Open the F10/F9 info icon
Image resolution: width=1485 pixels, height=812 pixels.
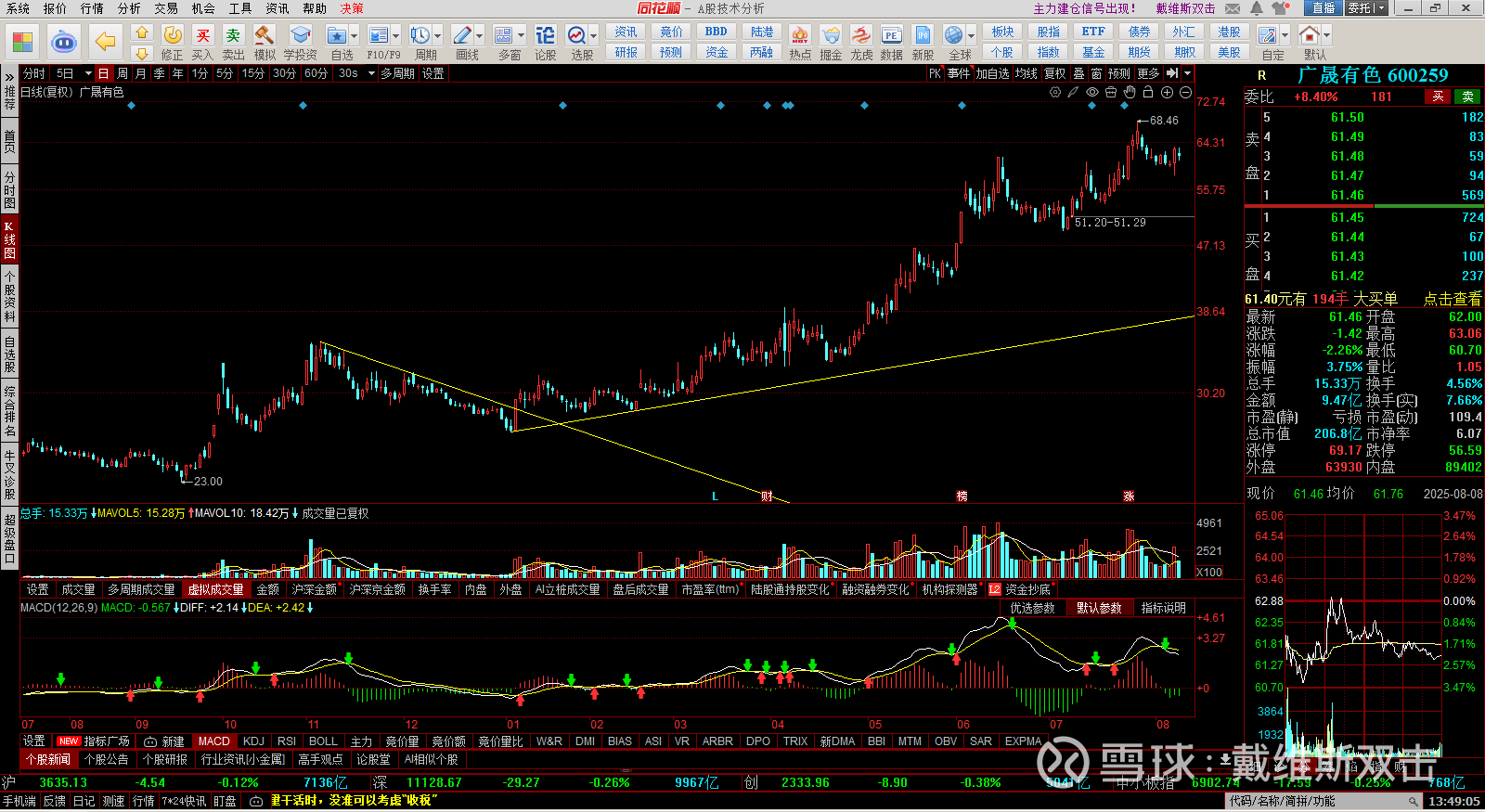pyautogui.click(x=378, y=35)
